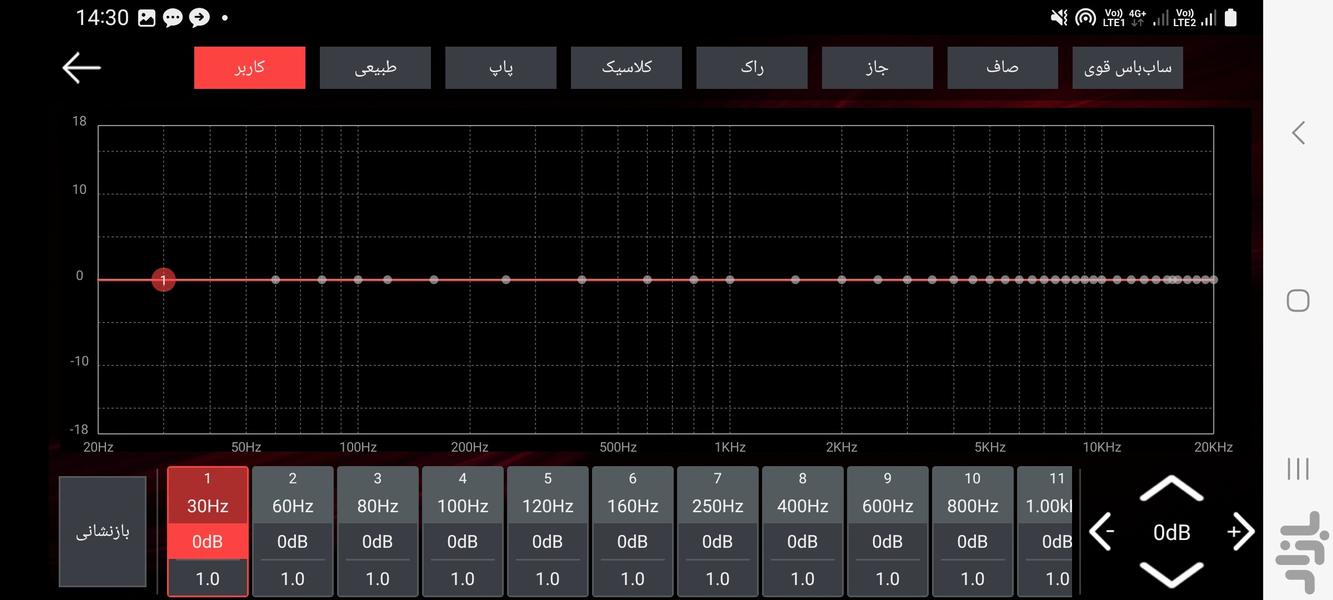Switch to the طبیعی preset
This screenshot has width=1333, height=600.
375,68
